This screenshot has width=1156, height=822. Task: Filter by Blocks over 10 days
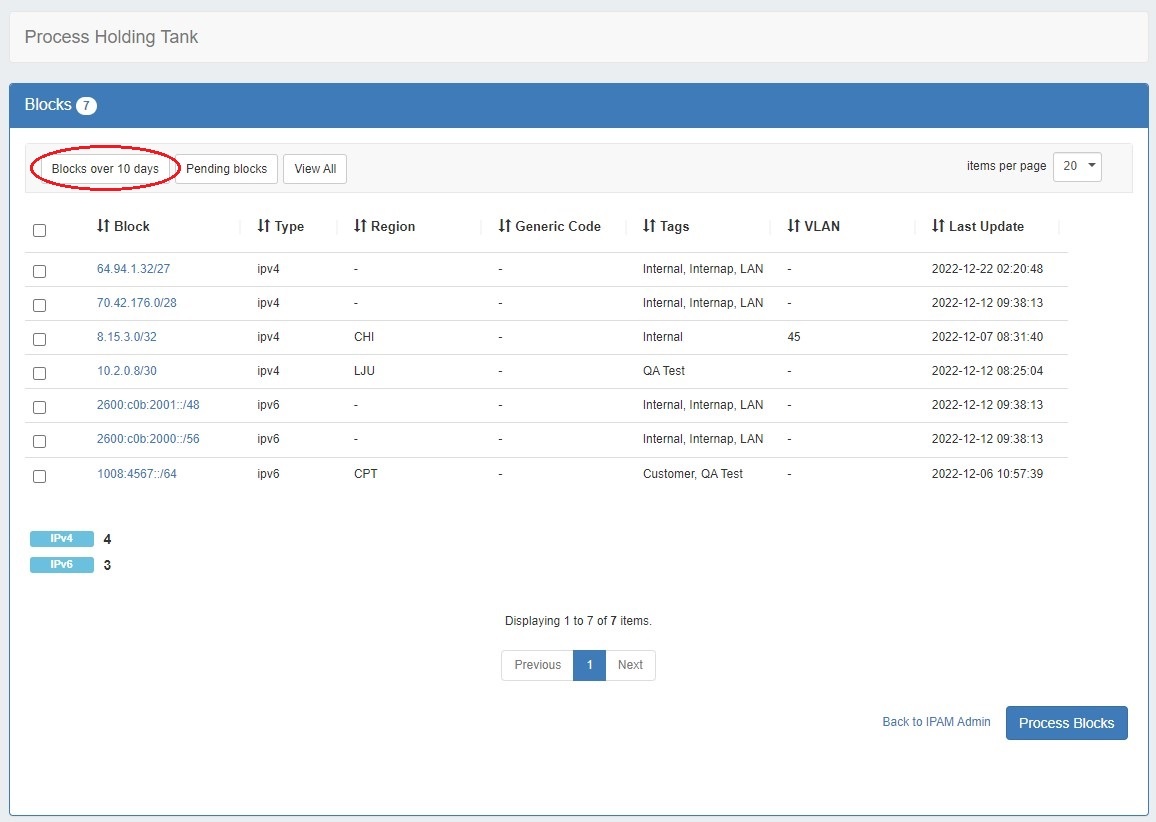coord(105,169)
